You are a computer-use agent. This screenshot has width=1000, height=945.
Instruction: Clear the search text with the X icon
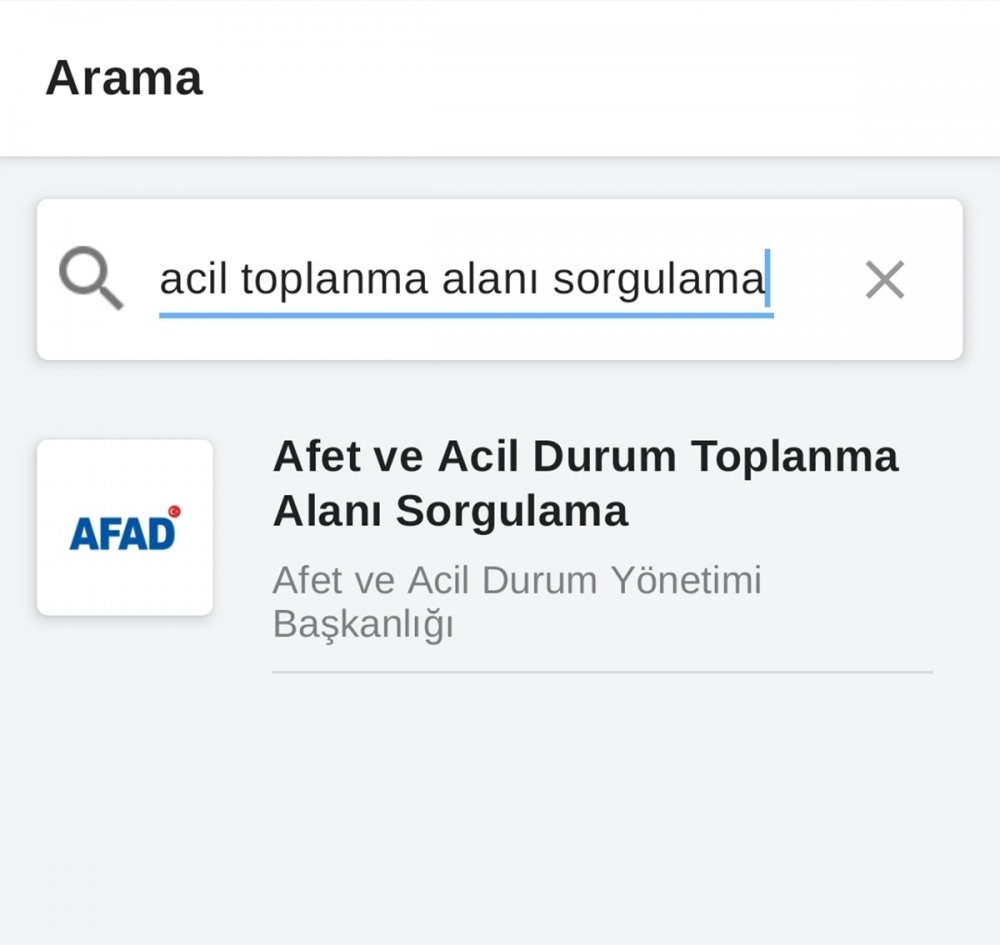(x=884, y=280)
